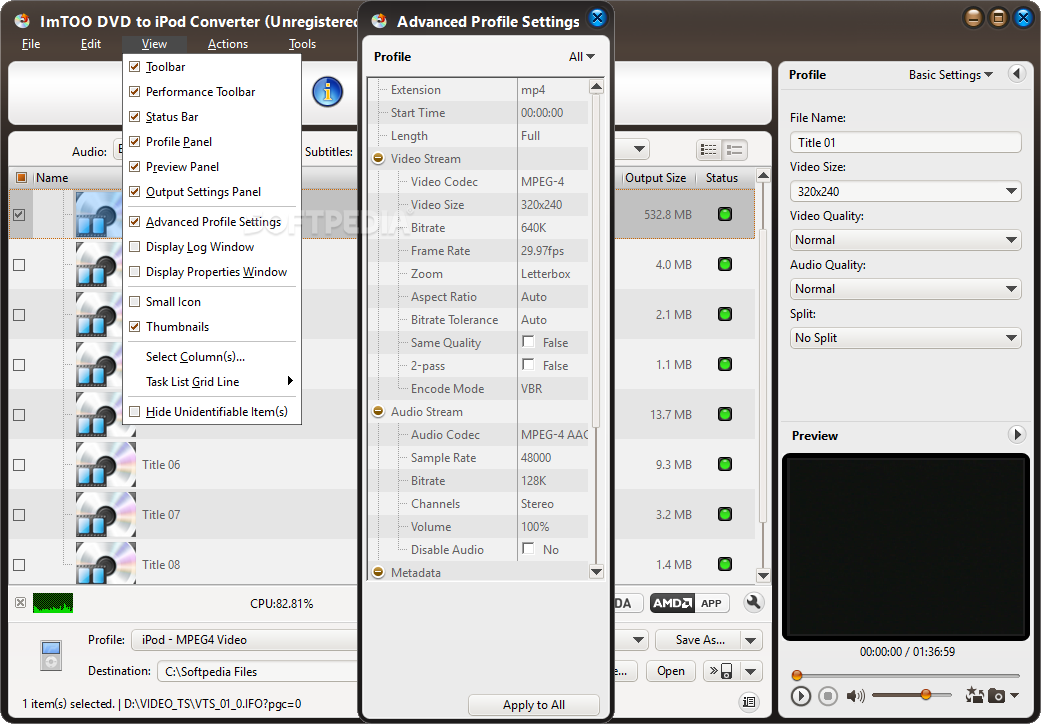1041x724 pixels.
Task: Click the task list scroll down arrow
Action: coord(763,575)
